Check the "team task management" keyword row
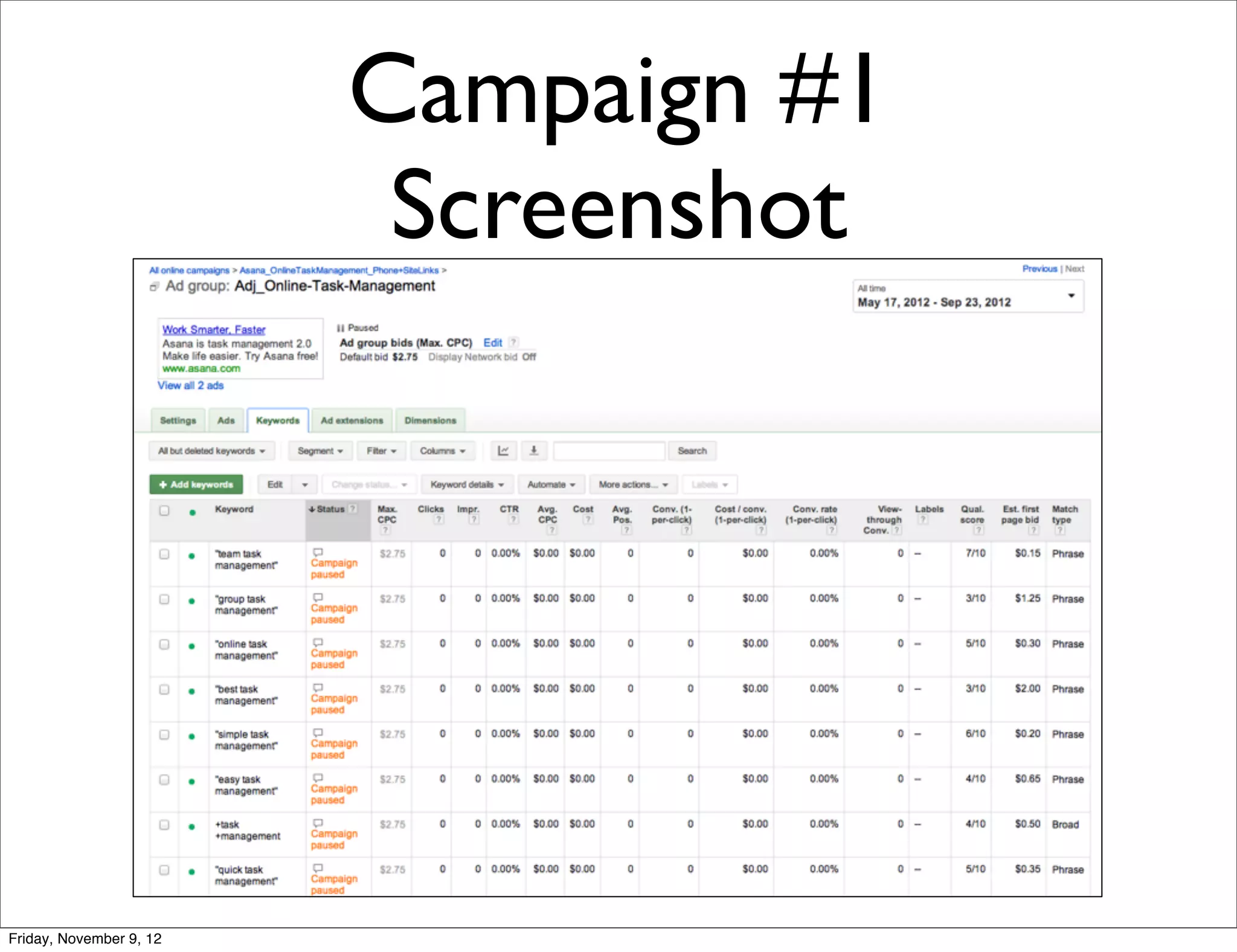The height and width of the screenshot is (952, 1237). click(x=164, y=554)
